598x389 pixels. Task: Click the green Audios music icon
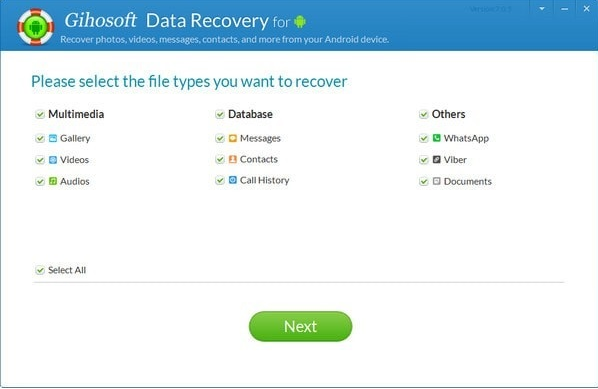[x=53, y=181]
